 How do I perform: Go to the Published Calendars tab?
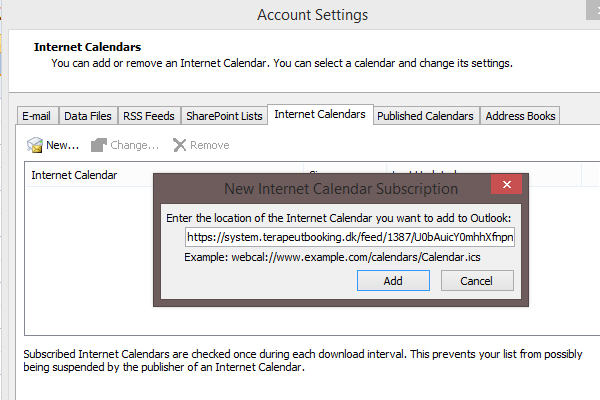coord(426,116)
